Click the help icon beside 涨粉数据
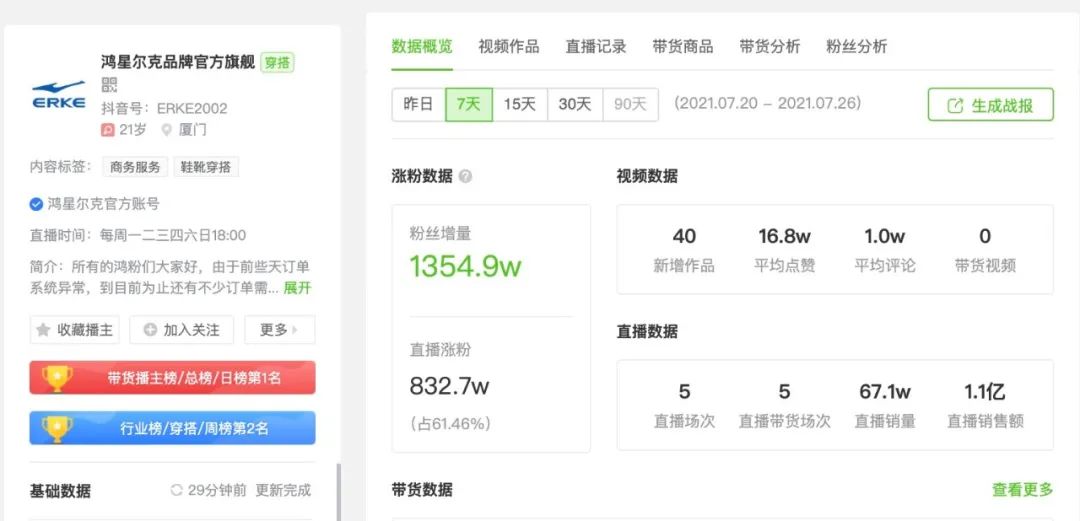 click(466, 177)
